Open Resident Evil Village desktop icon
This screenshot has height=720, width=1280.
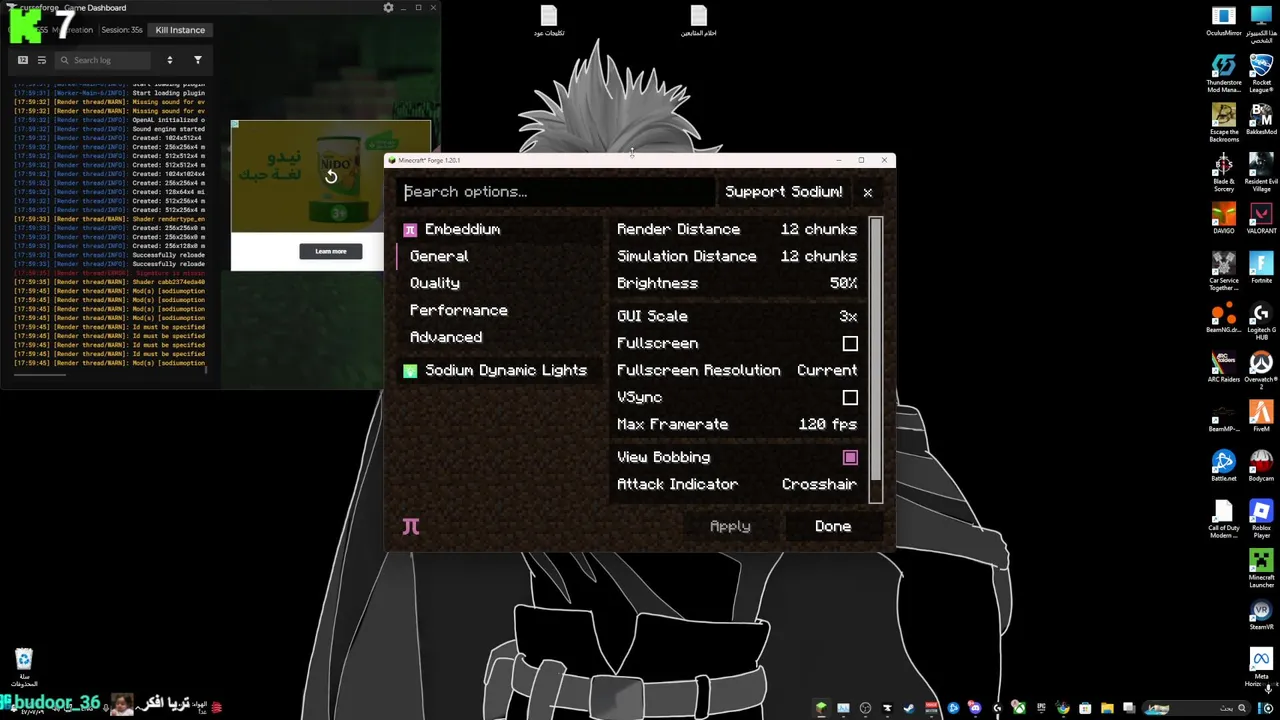(1261, 173)
